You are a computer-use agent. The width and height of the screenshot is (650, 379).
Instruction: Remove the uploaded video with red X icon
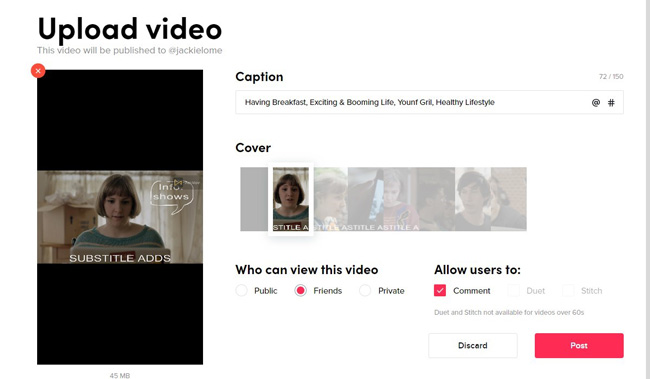(x=38, y=71)
